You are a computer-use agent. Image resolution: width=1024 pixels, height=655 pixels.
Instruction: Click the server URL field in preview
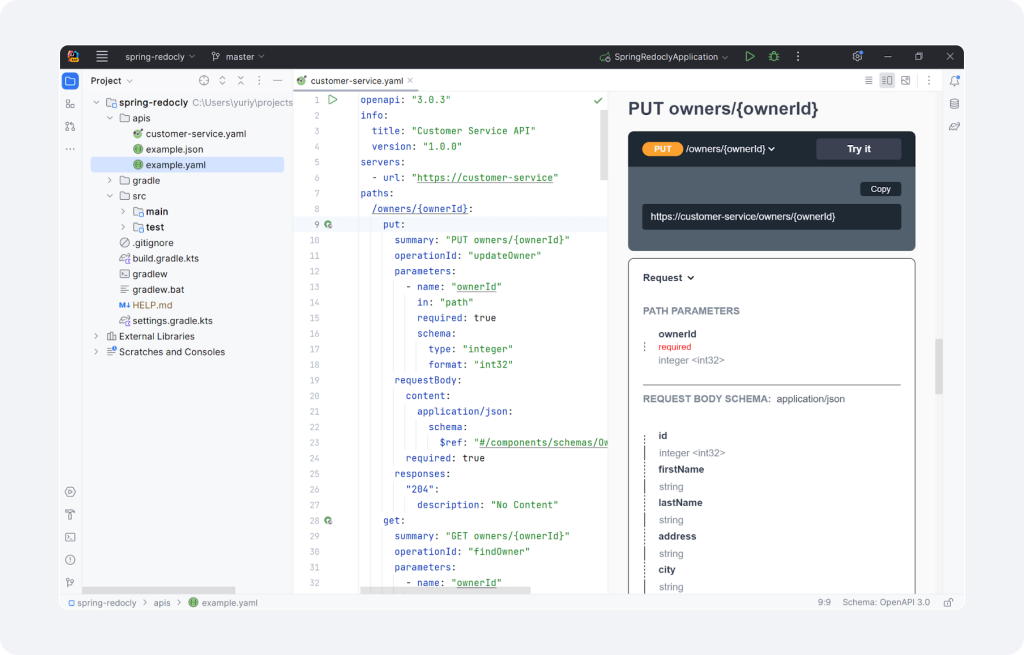771,217
